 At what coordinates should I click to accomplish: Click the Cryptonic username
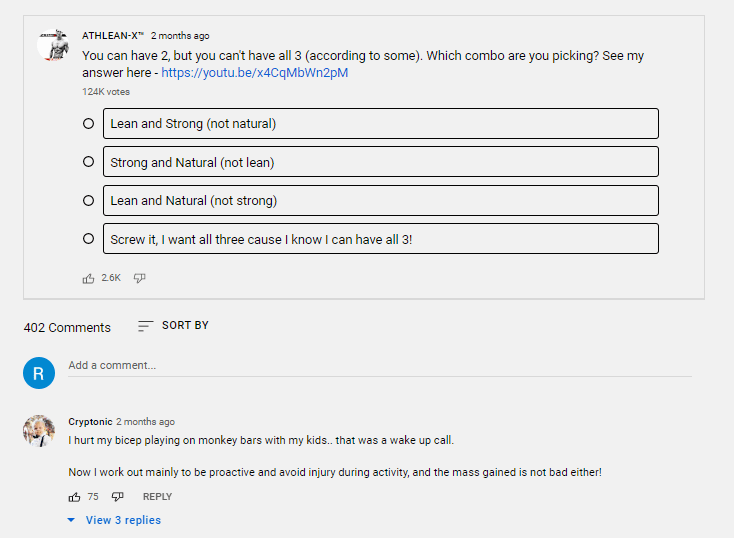pos(90,422)
